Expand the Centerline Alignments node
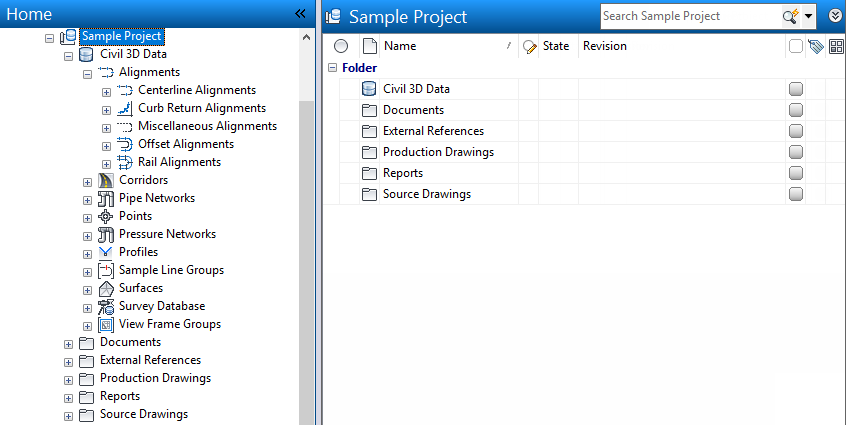This screenshot has height=425, width=846. pos(106,91)
